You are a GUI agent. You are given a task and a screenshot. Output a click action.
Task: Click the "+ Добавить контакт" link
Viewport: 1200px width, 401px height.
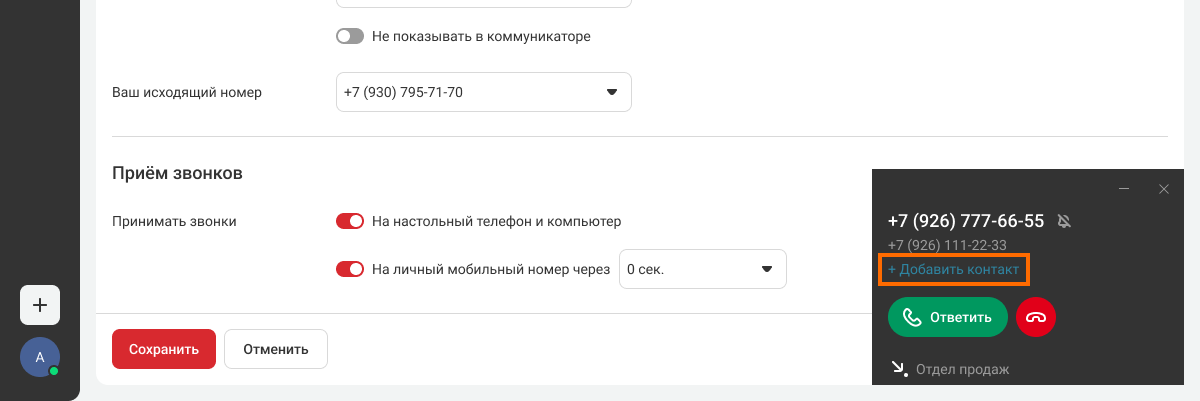coord(953,270)
